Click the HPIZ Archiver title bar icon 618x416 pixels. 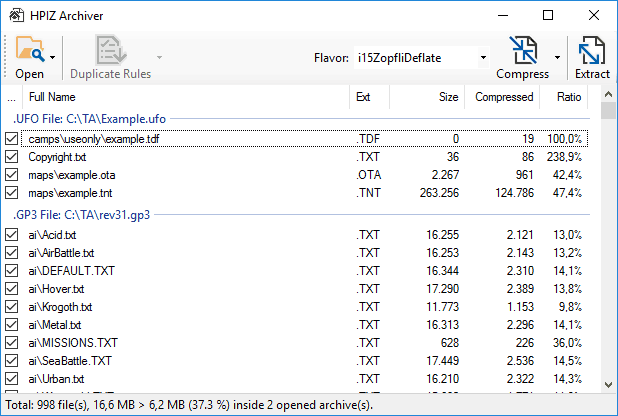(x=17, y=15)
